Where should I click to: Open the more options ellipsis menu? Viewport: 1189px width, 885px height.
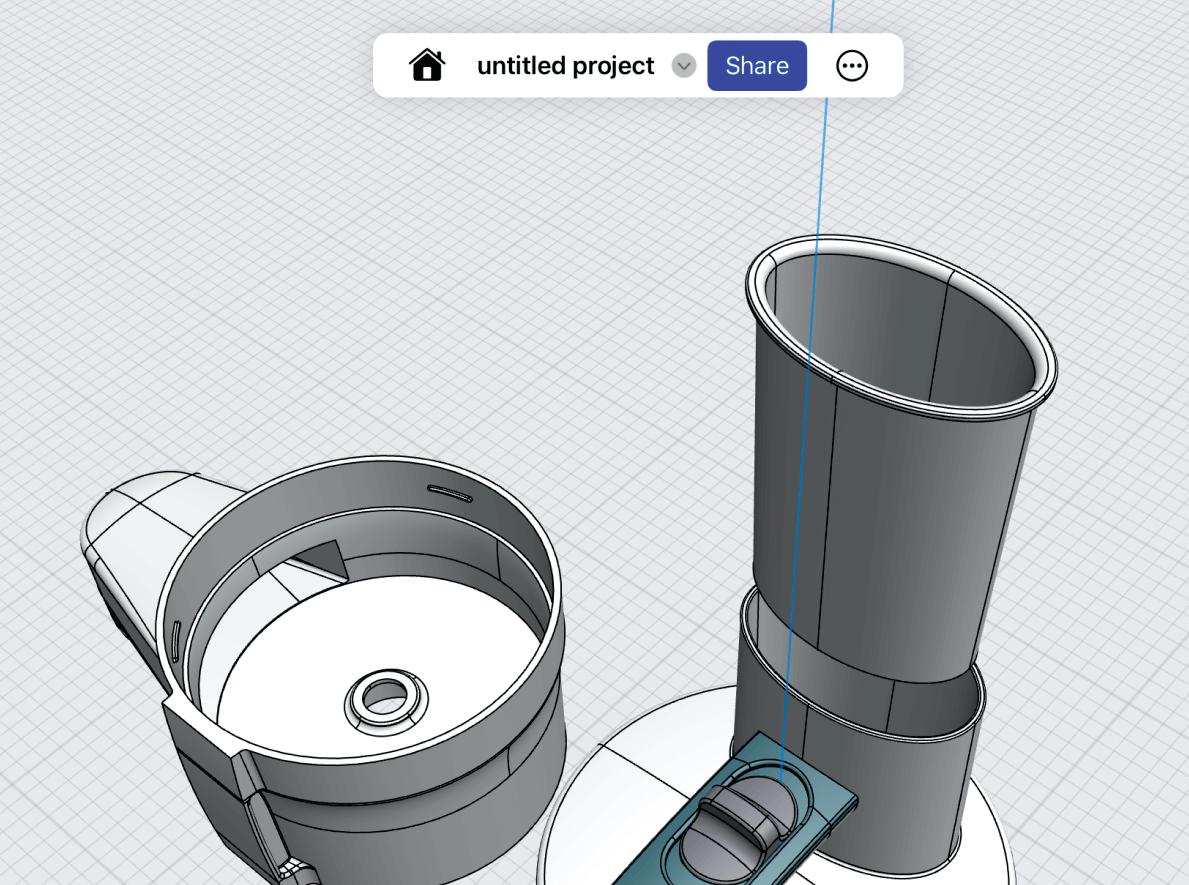[852, 66]
